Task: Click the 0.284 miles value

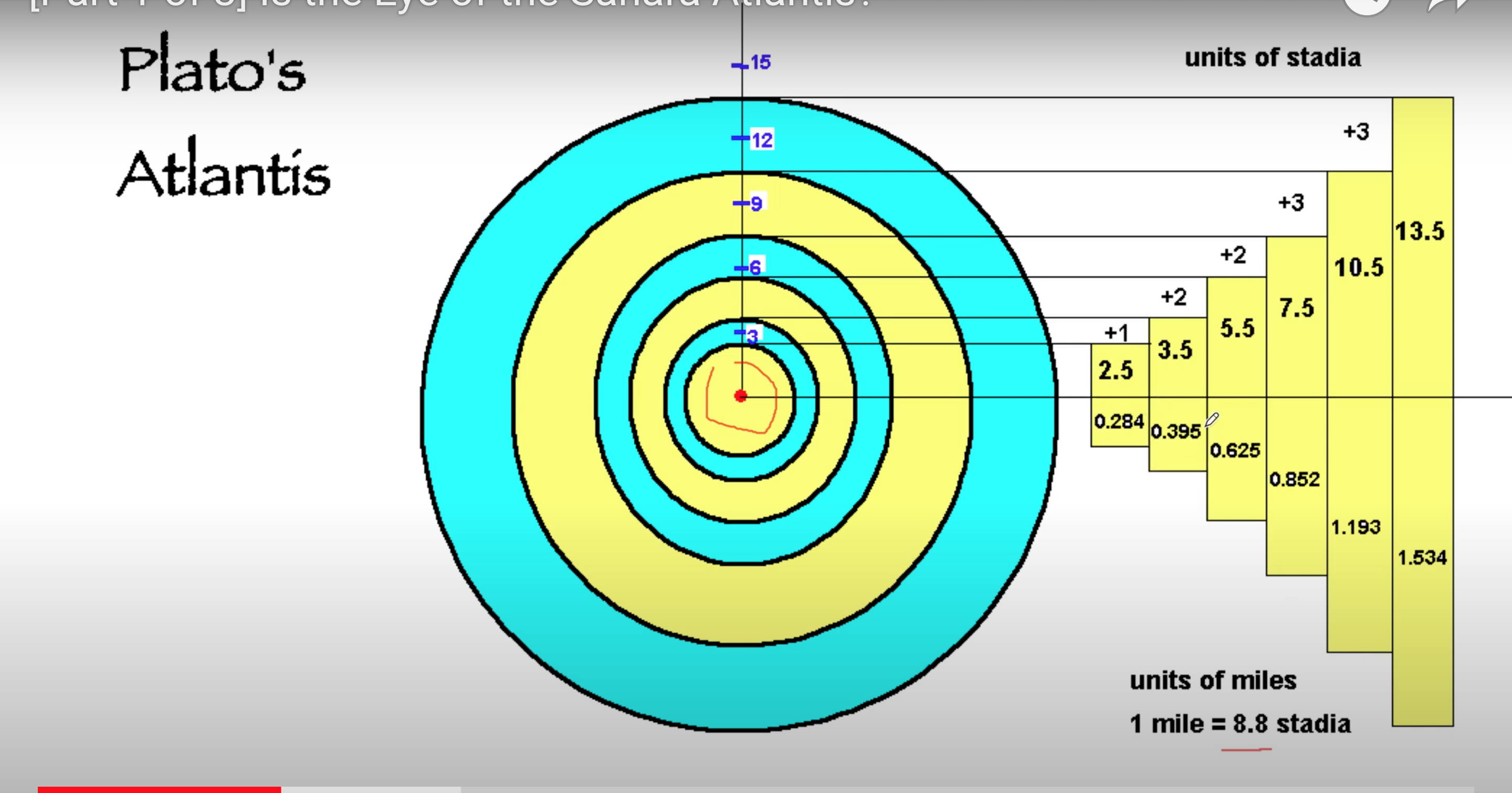Action: coord(1119,422)
